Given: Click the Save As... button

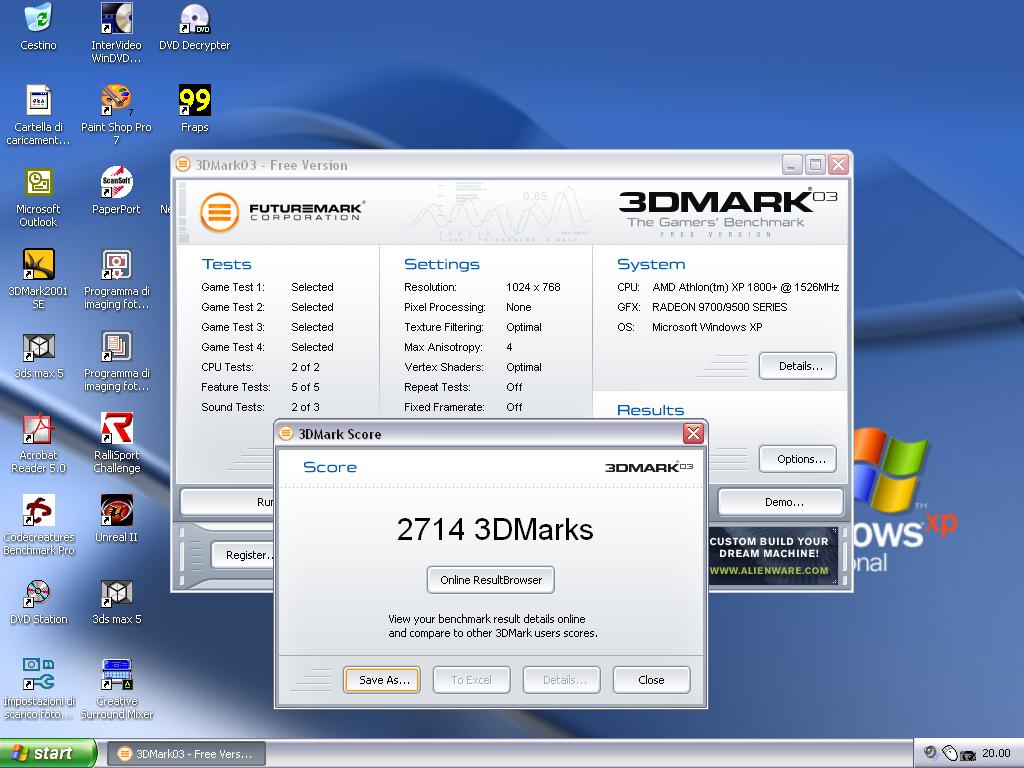Looking at the screenshot, I should pos(382,680).
